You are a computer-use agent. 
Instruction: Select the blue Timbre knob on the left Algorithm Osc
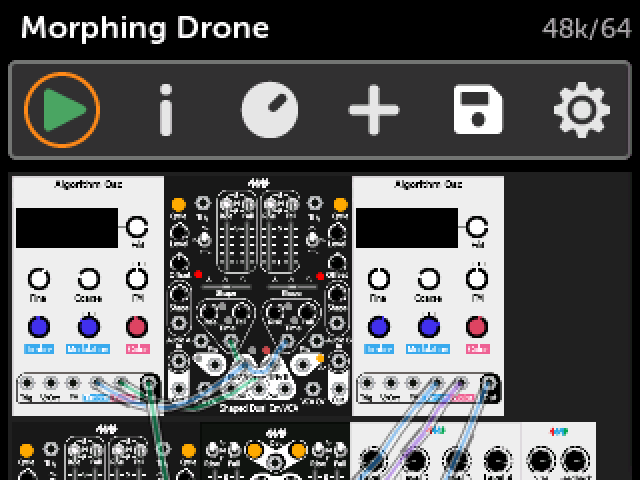pyautogui.click(x=39, y=327)
